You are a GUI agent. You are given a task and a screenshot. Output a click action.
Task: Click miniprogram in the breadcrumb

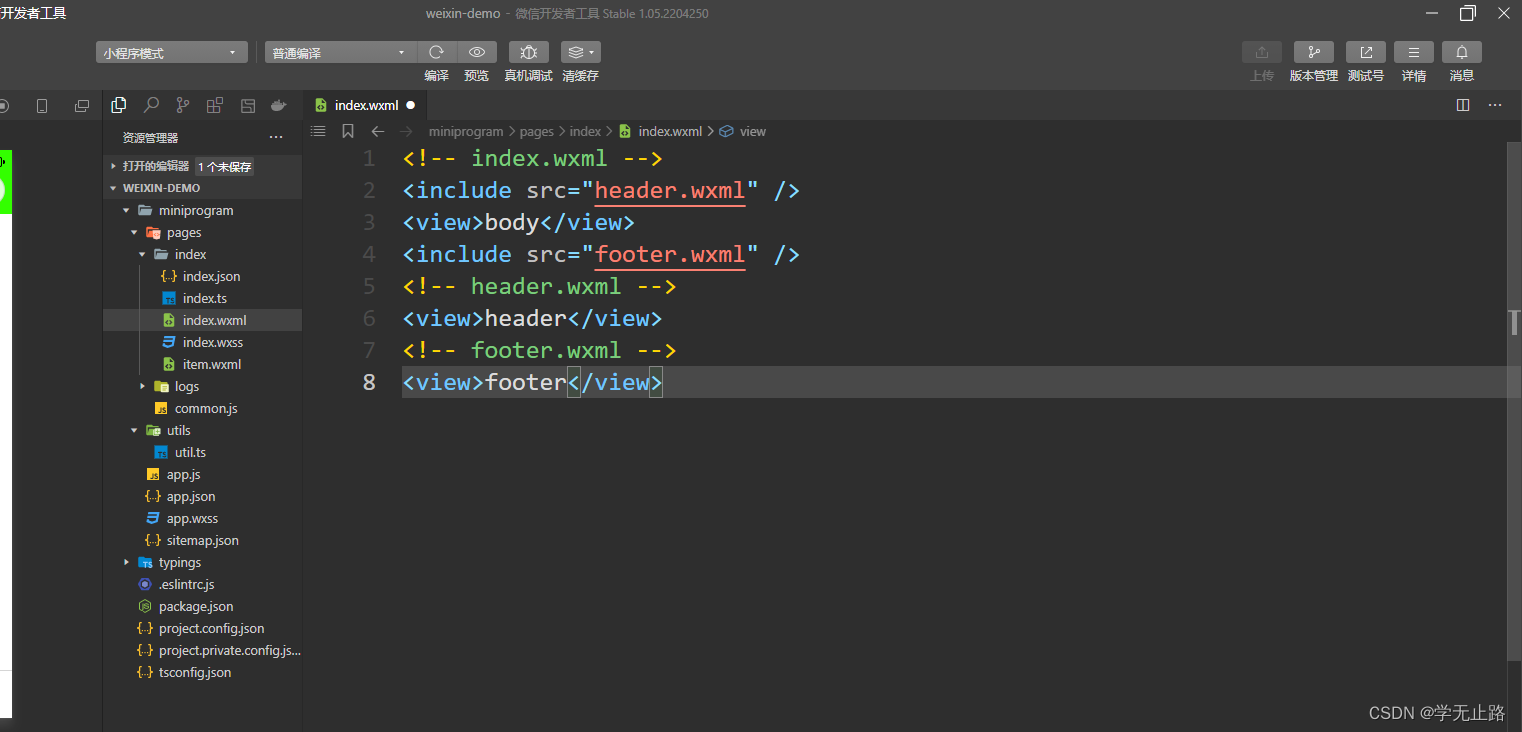point(466,131)
